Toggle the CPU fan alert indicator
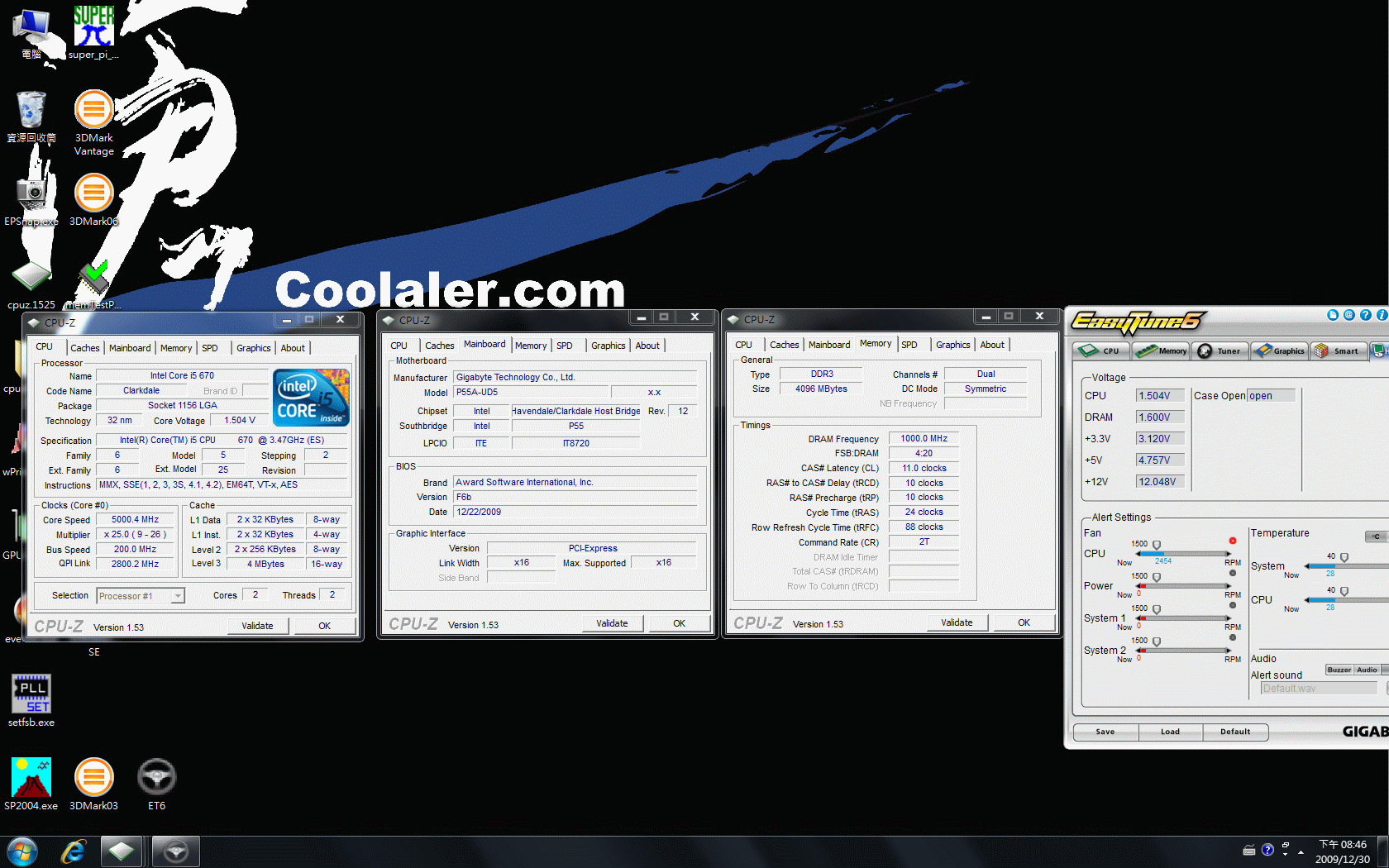The height and width of the screenshot is (868, 1389). pyautogui.click(x=1232, y=541)
